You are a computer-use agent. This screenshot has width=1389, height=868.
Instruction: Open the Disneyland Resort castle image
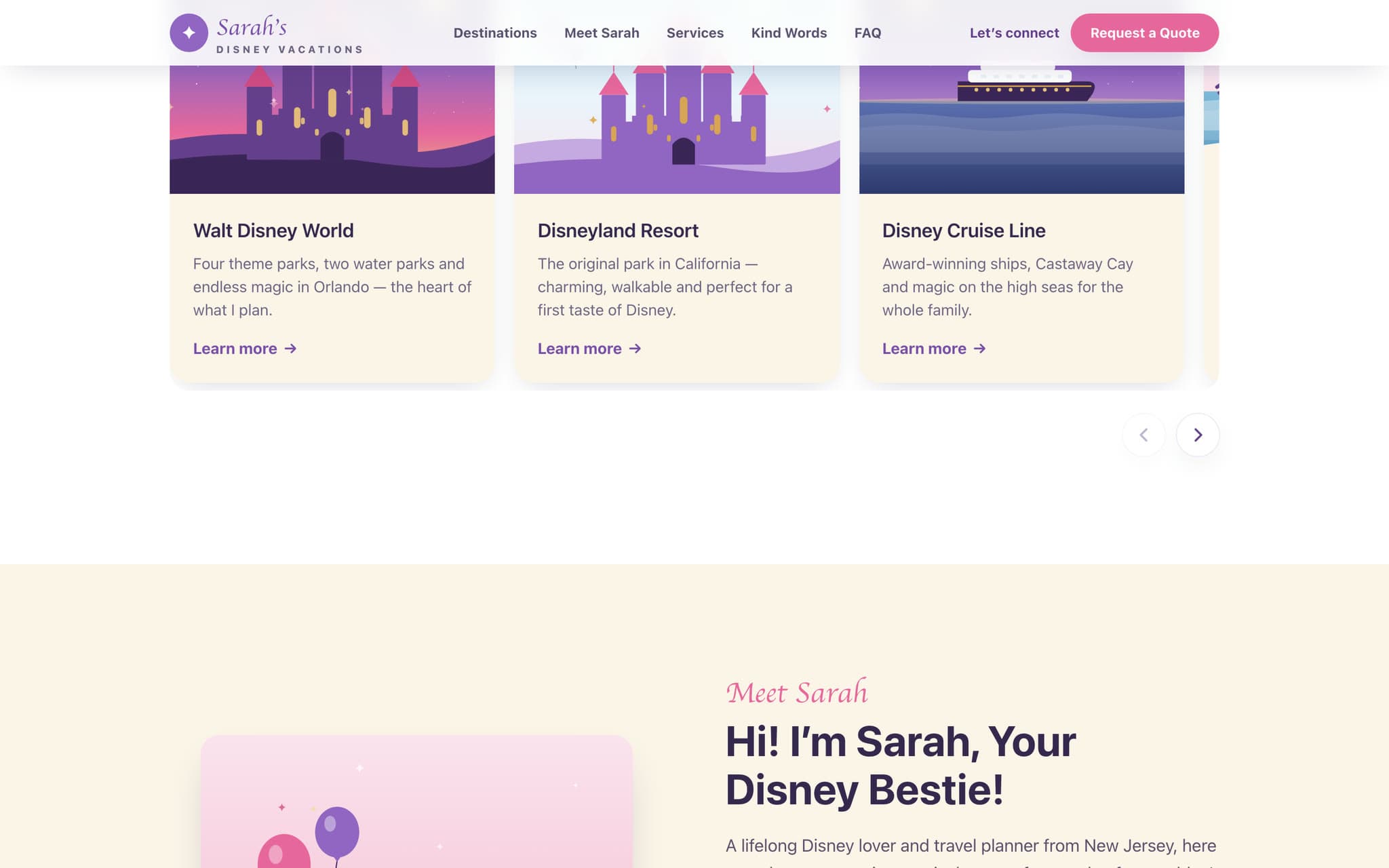[x=677, y=130]
